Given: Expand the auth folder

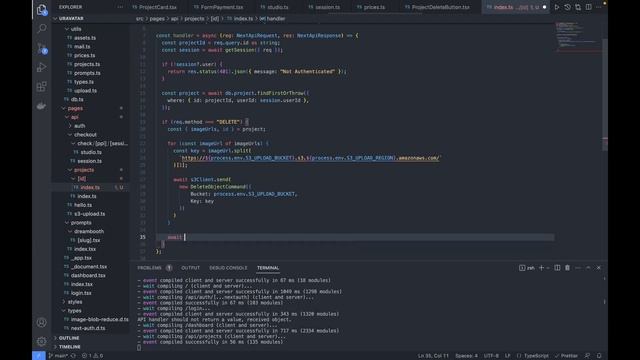Looking at the screenshot, I should 80,126.
